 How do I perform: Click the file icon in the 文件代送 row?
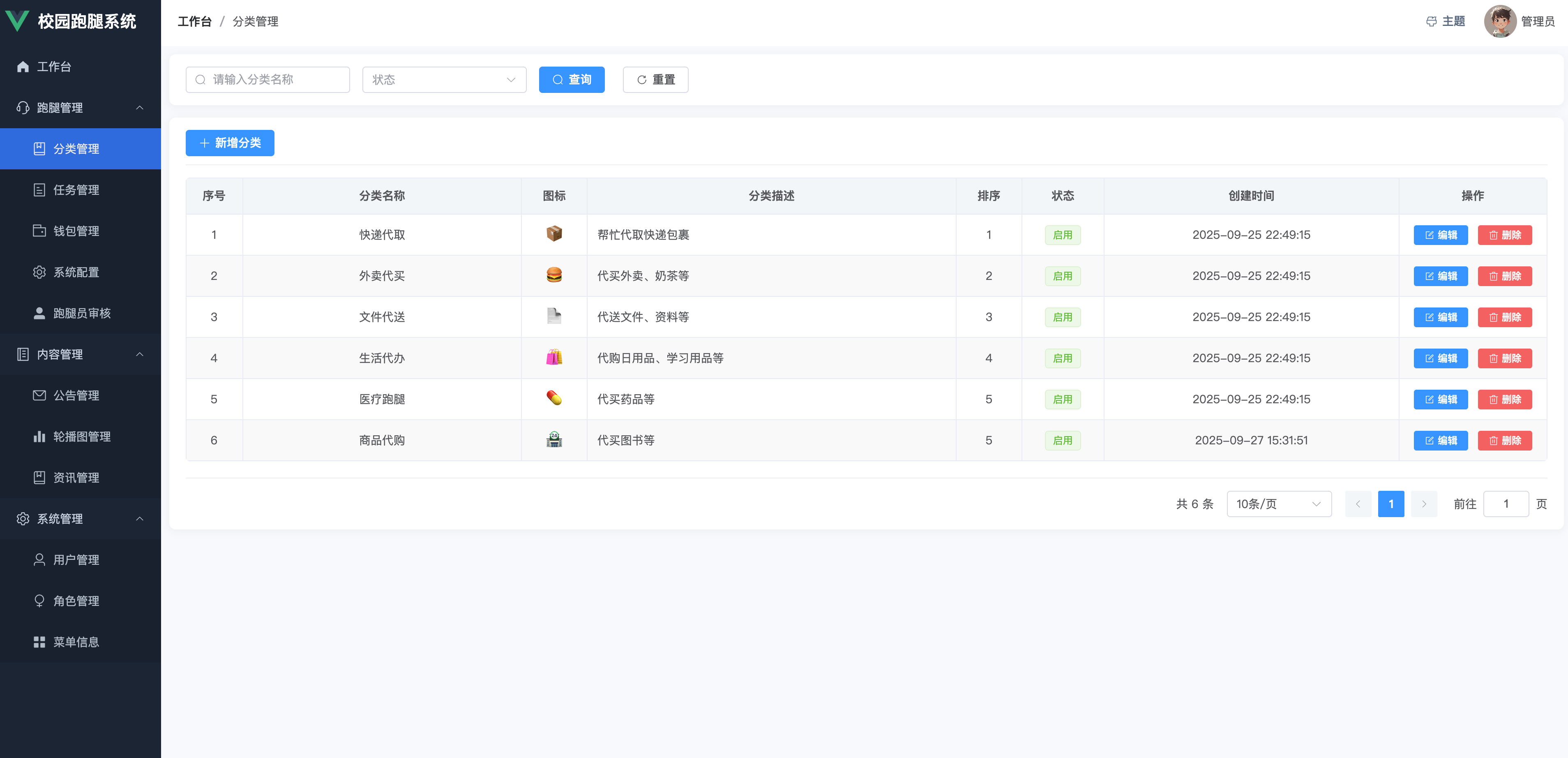[x=553, y=316]
